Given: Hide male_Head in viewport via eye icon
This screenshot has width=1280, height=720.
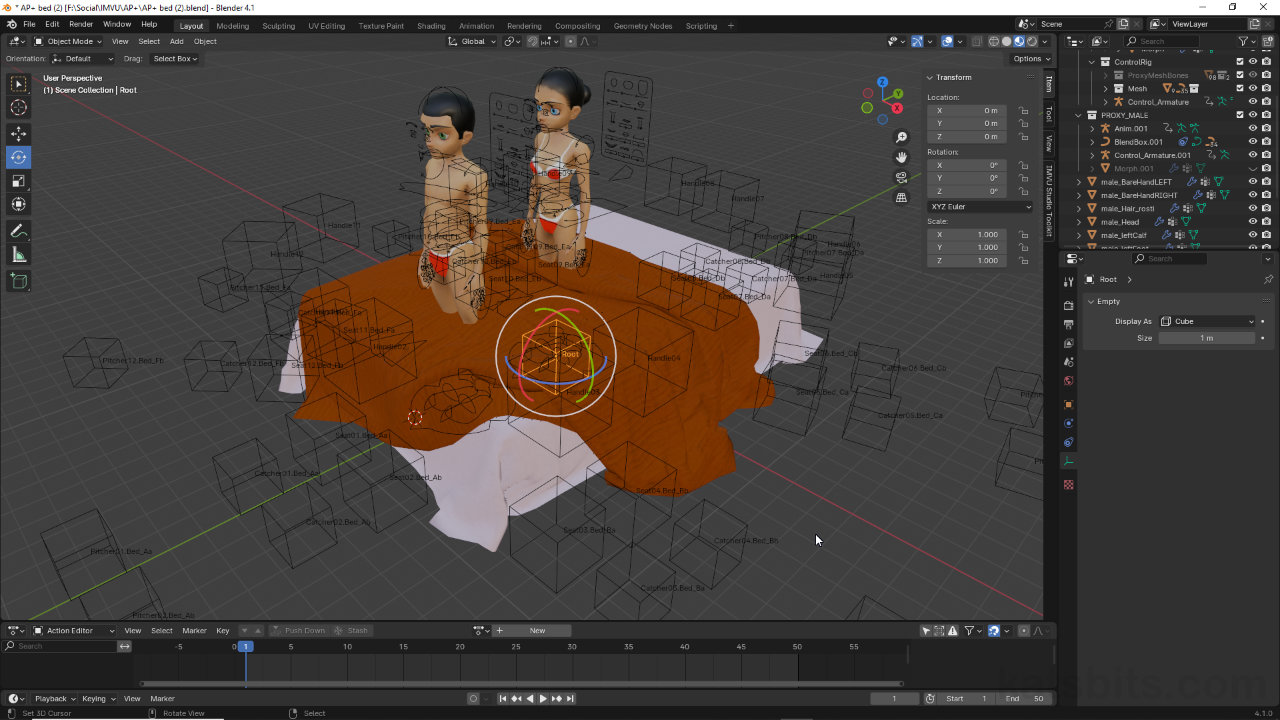Looking at the screenshot, I should pos(1253,222).
